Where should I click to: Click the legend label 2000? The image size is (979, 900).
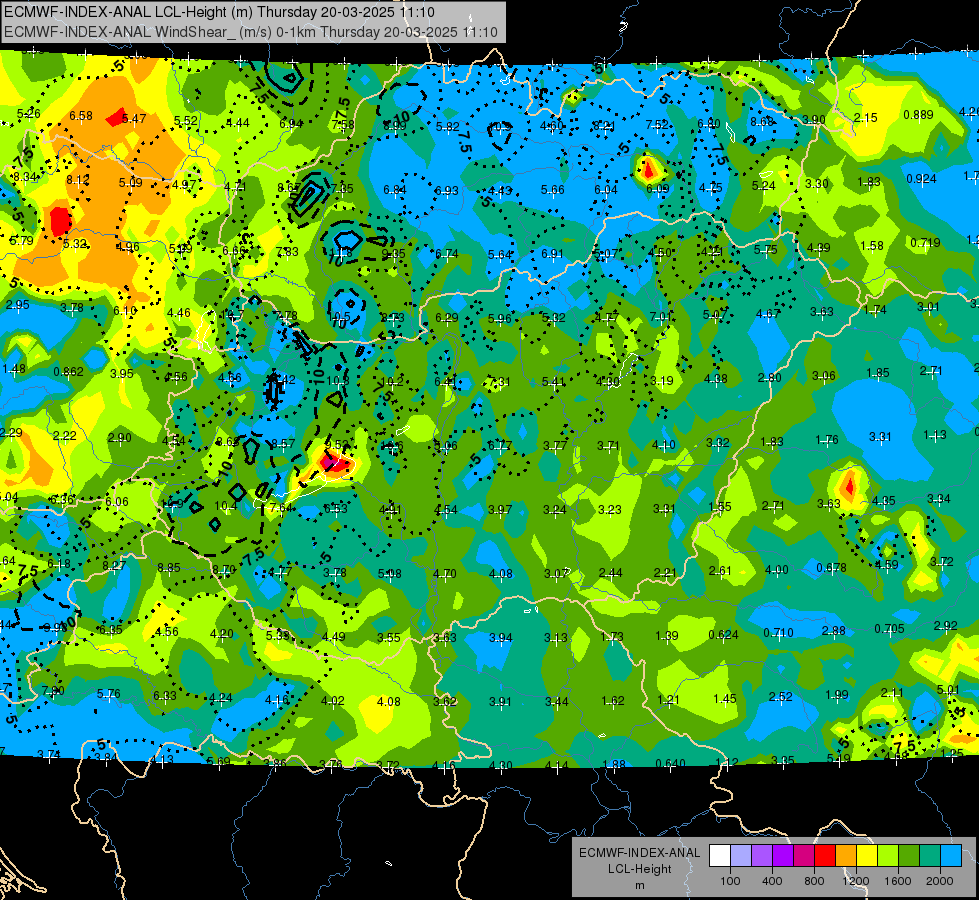tap(940, 881)
